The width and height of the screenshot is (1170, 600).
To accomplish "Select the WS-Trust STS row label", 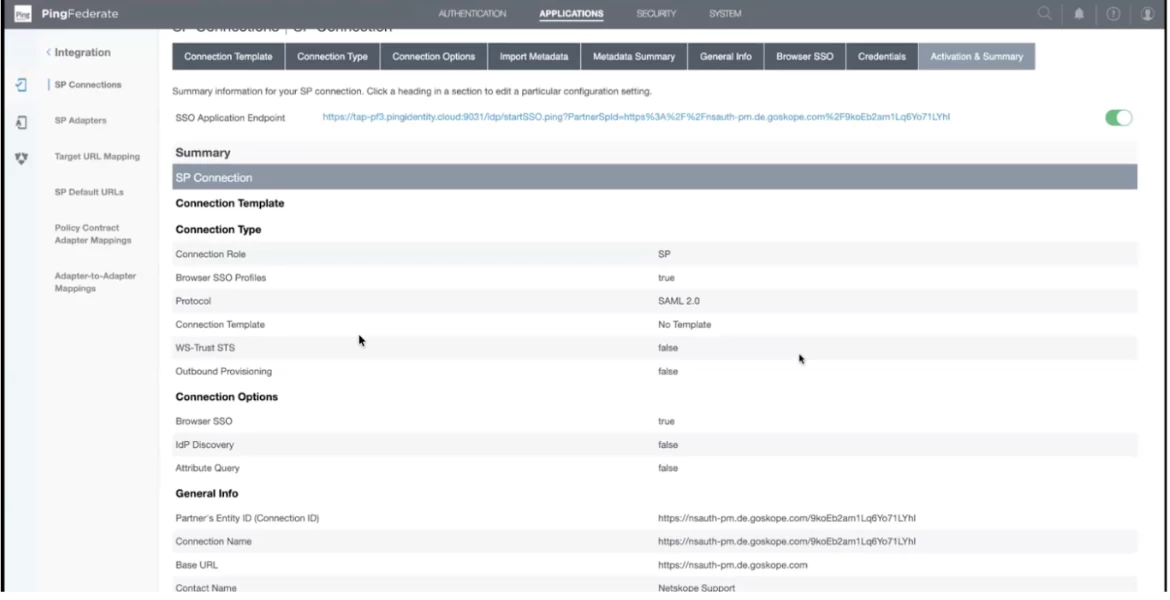I will pos(205,348).
